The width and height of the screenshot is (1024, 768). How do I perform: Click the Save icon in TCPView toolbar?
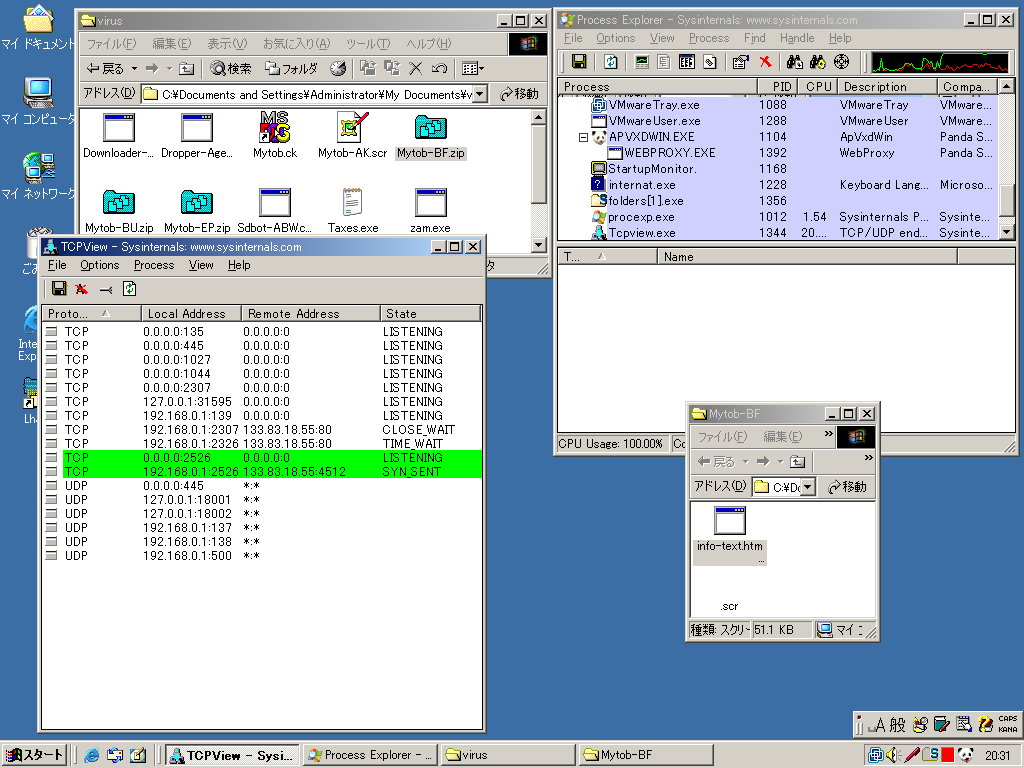(x=59, y=289)
